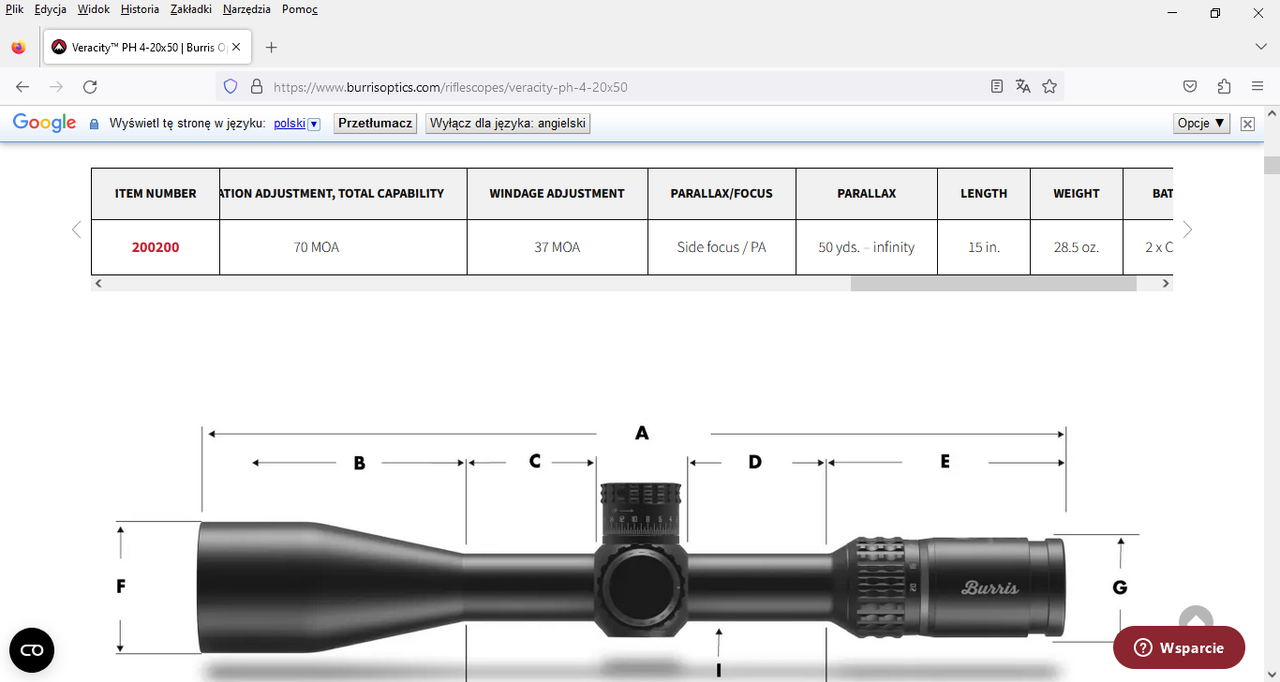Click the Przetłumacz button
The height and width of the screenshot is (682, 1280).
(x=375, y=123)
